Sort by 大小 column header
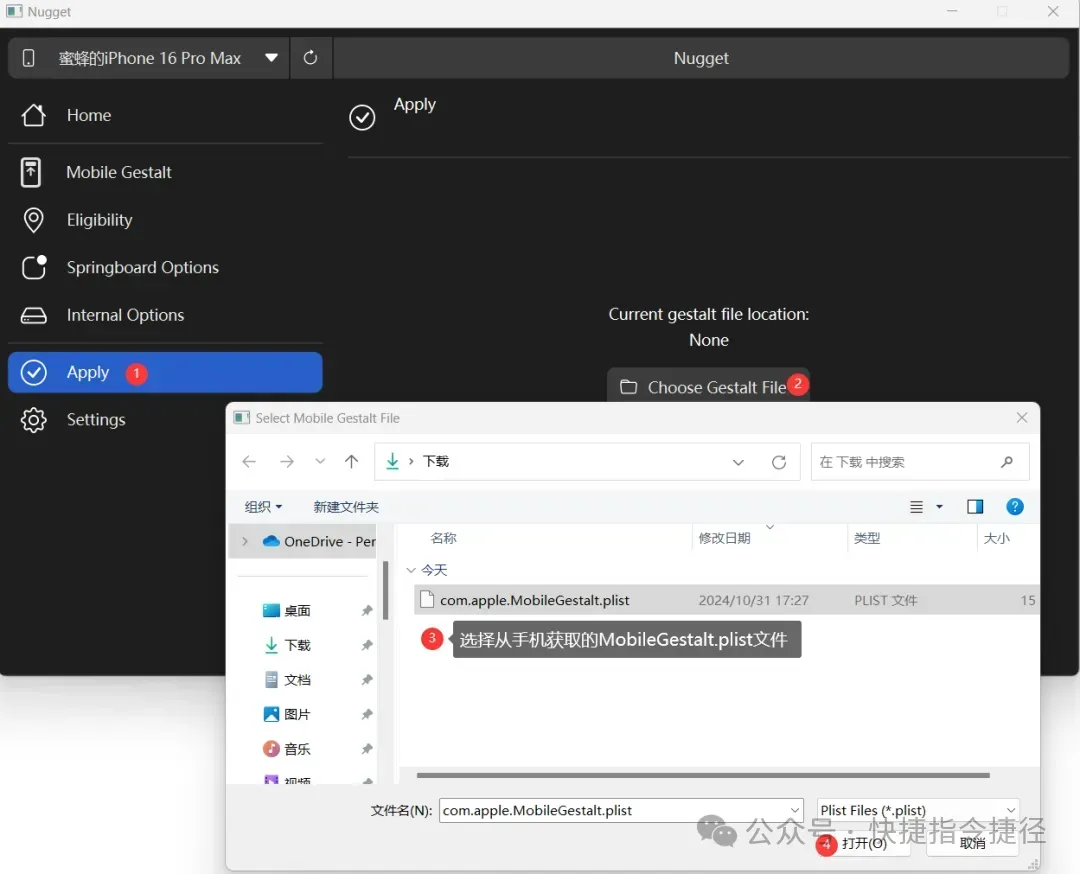 tap(996, 538)
